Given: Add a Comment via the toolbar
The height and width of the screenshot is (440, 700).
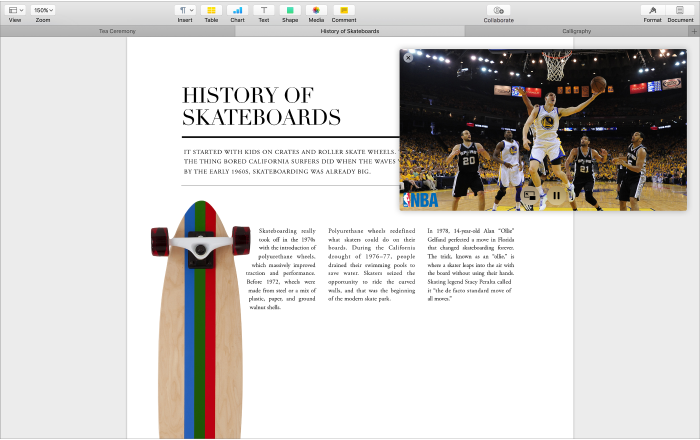Looking at the screenshot, I should click(x=343, y=10).
